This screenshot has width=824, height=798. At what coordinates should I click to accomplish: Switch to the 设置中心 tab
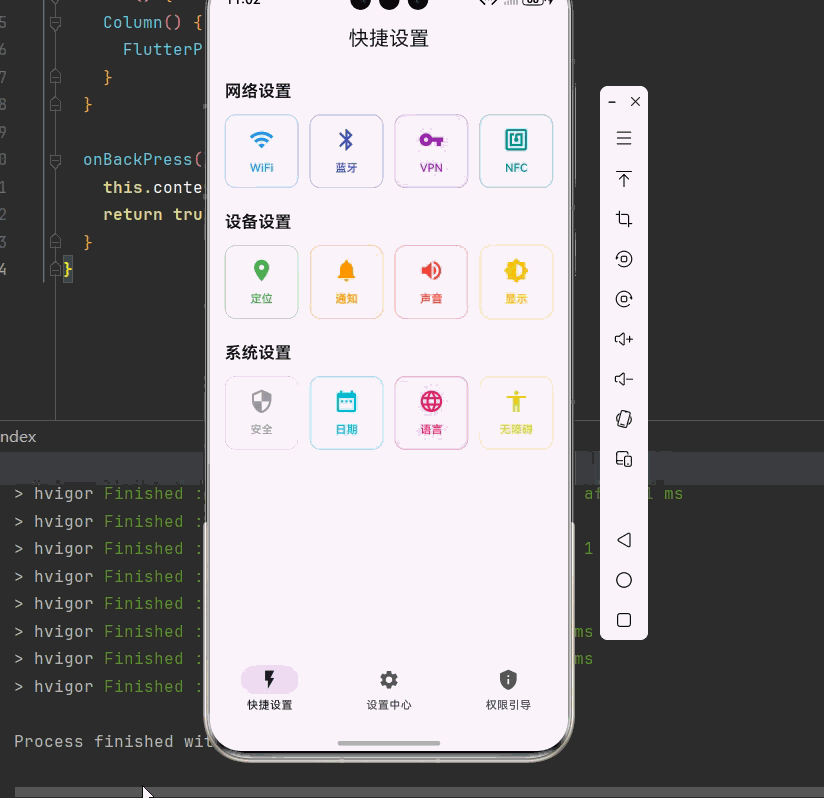click(x=389, y=689)
